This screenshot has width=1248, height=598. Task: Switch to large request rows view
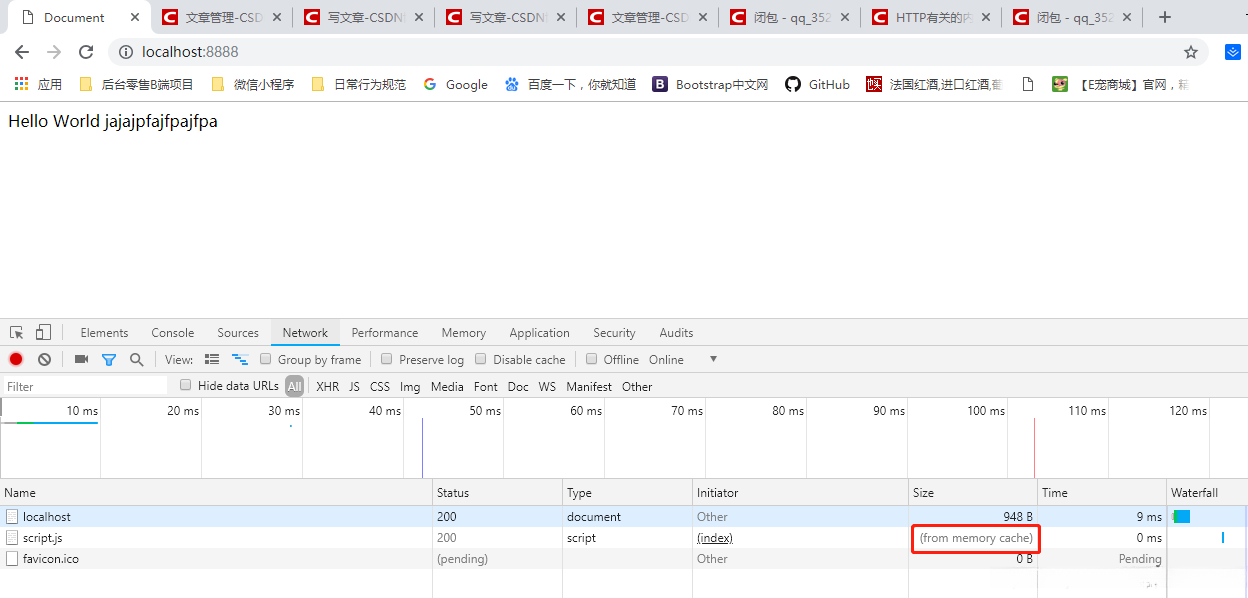click(212, 360)
